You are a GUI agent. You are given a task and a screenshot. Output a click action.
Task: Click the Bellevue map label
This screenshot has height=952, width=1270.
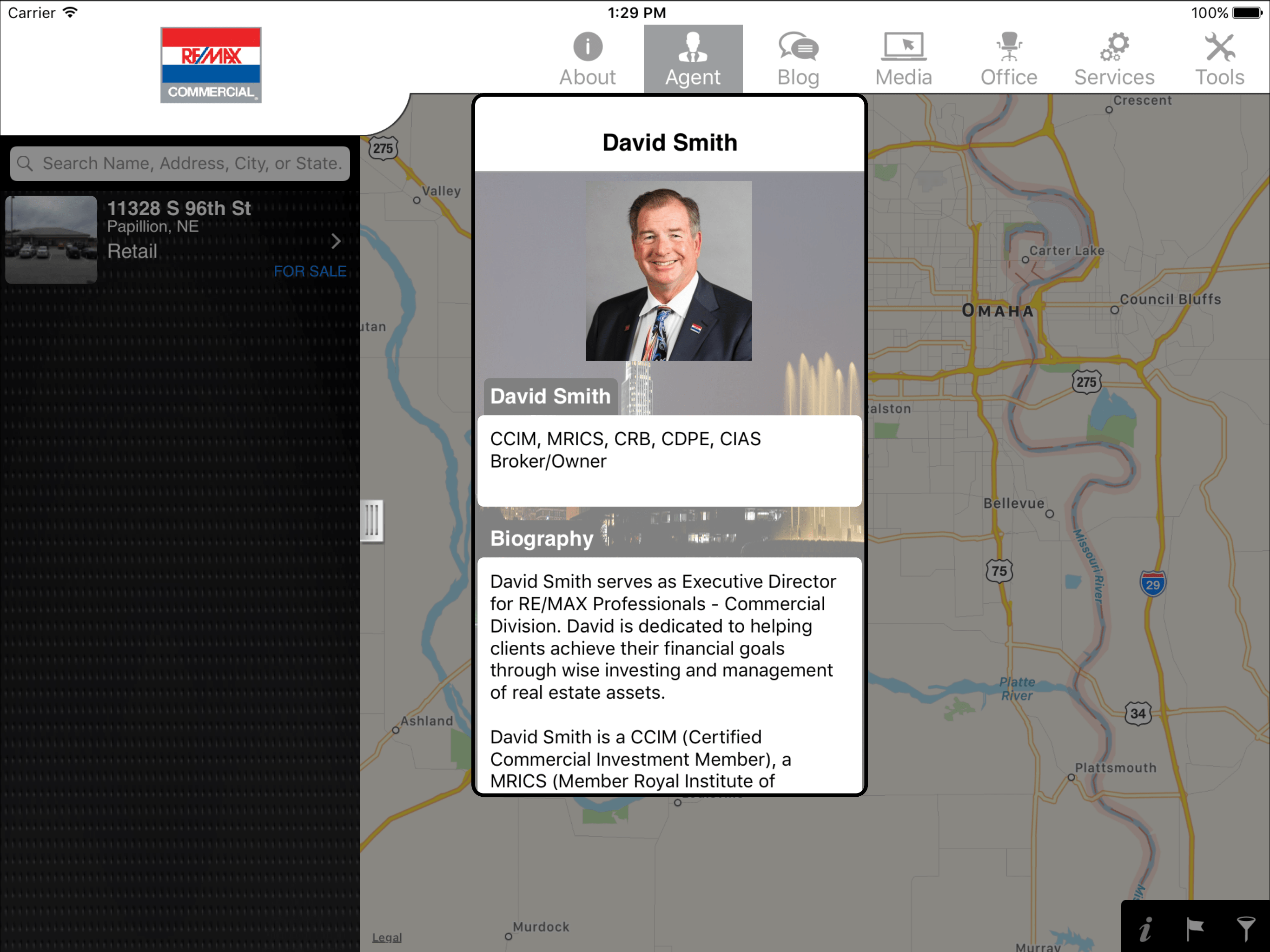1014,503
